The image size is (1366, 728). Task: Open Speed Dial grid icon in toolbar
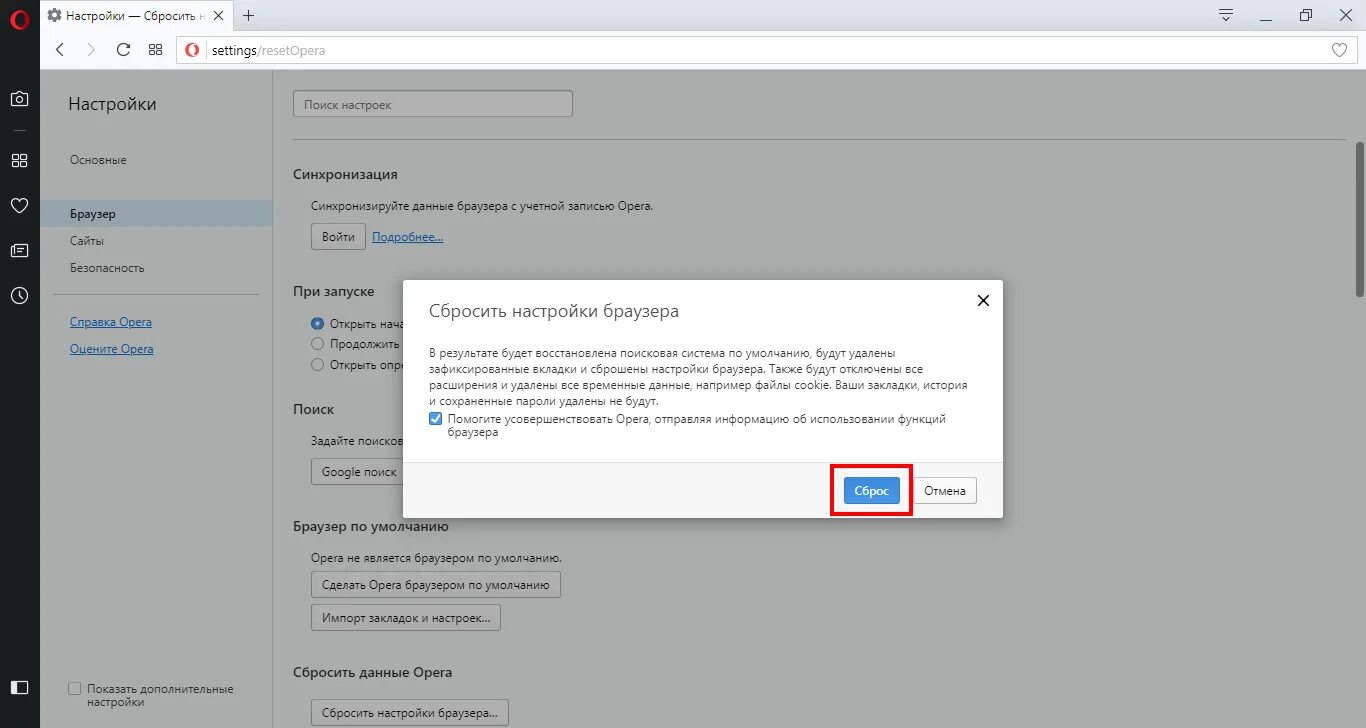[x=155, y=50]
